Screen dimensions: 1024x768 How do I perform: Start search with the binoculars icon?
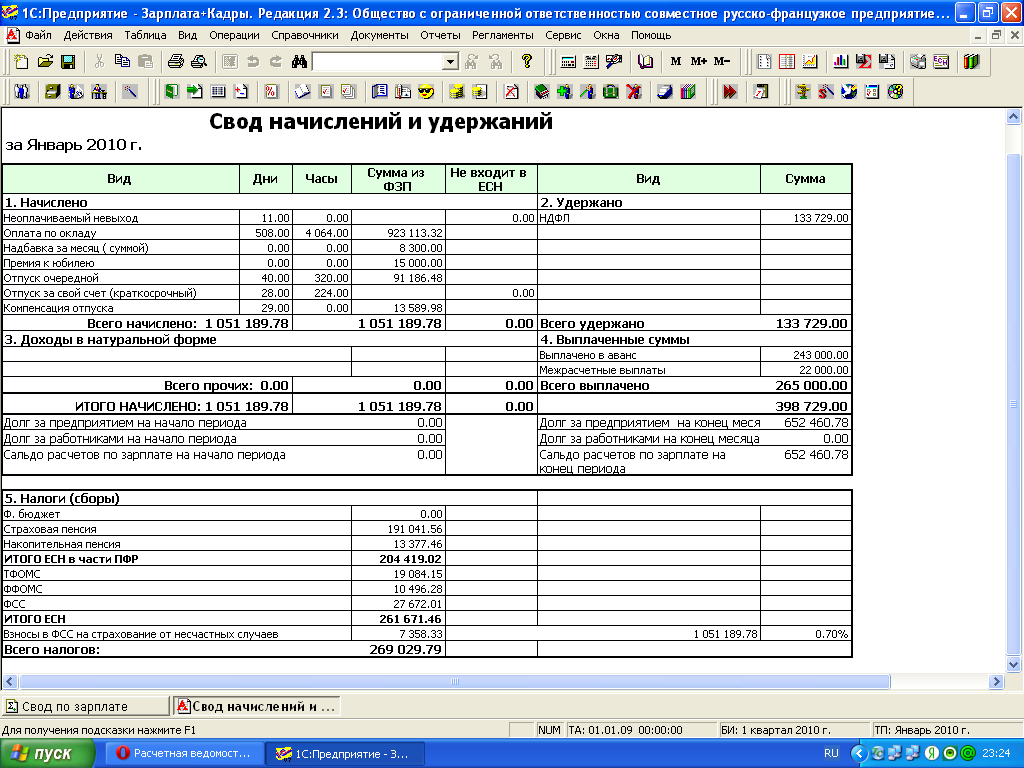(x=299, y=61)
